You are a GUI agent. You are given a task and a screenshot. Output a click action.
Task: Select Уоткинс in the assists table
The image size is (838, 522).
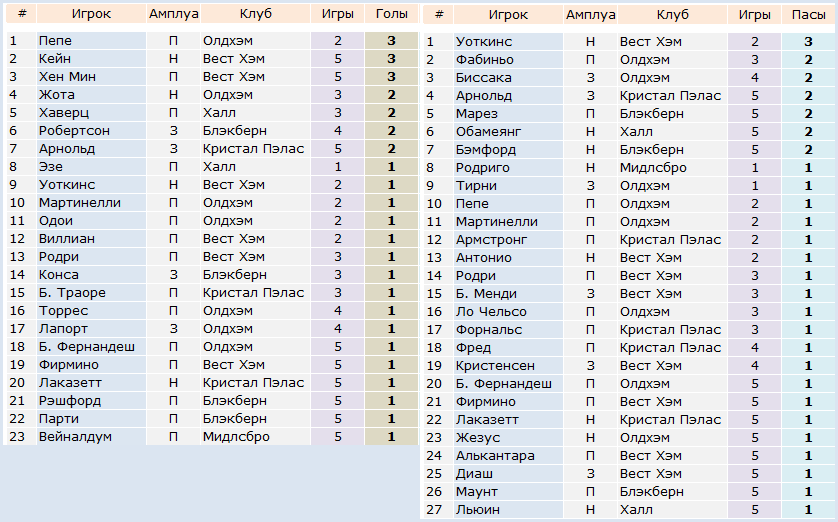point(484,42)
